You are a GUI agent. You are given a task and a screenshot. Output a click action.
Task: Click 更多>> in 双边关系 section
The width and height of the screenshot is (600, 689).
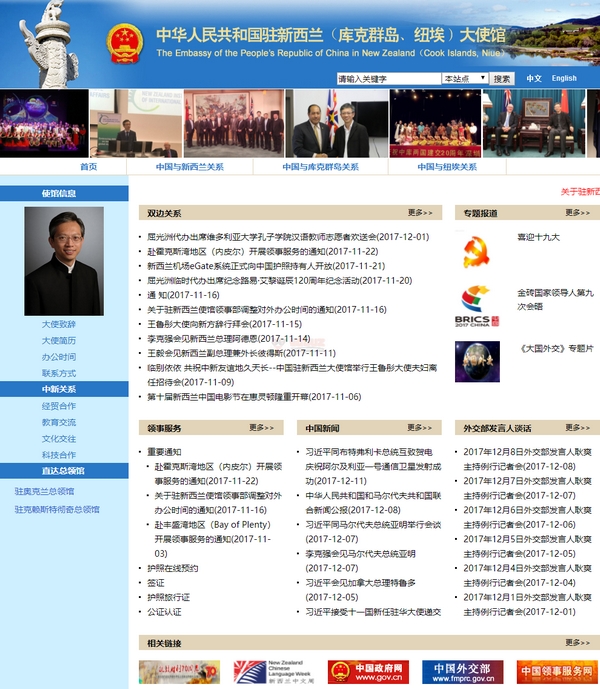(x=420, y=213)
